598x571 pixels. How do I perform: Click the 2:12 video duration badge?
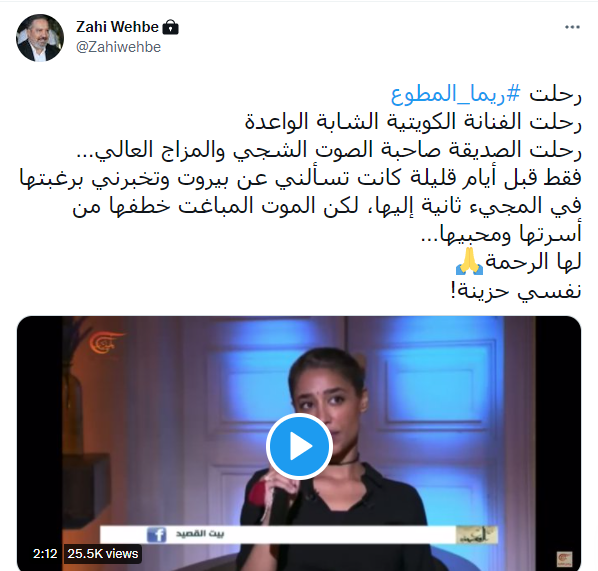point(45,553)
